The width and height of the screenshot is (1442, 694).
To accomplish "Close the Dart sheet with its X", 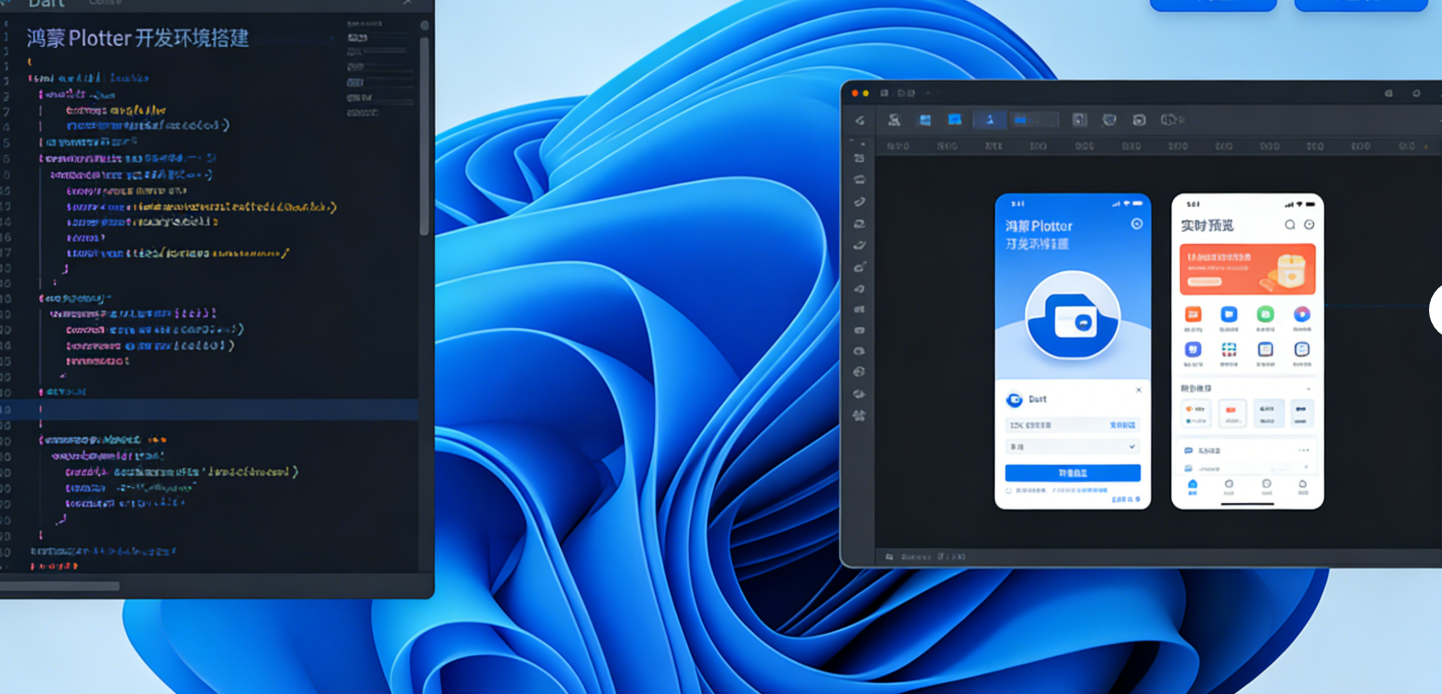I will coord(1138,390).
